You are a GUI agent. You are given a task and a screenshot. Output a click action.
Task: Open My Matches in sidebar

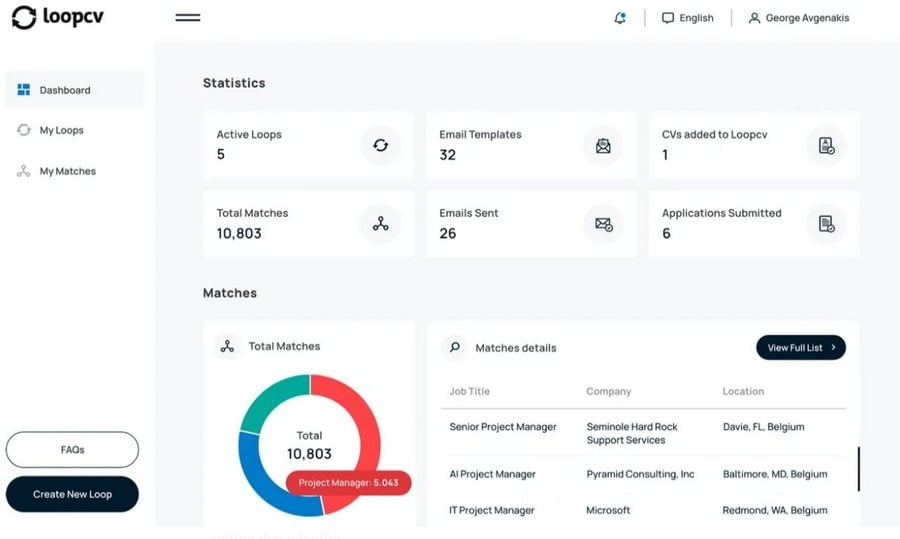(56, 171)
